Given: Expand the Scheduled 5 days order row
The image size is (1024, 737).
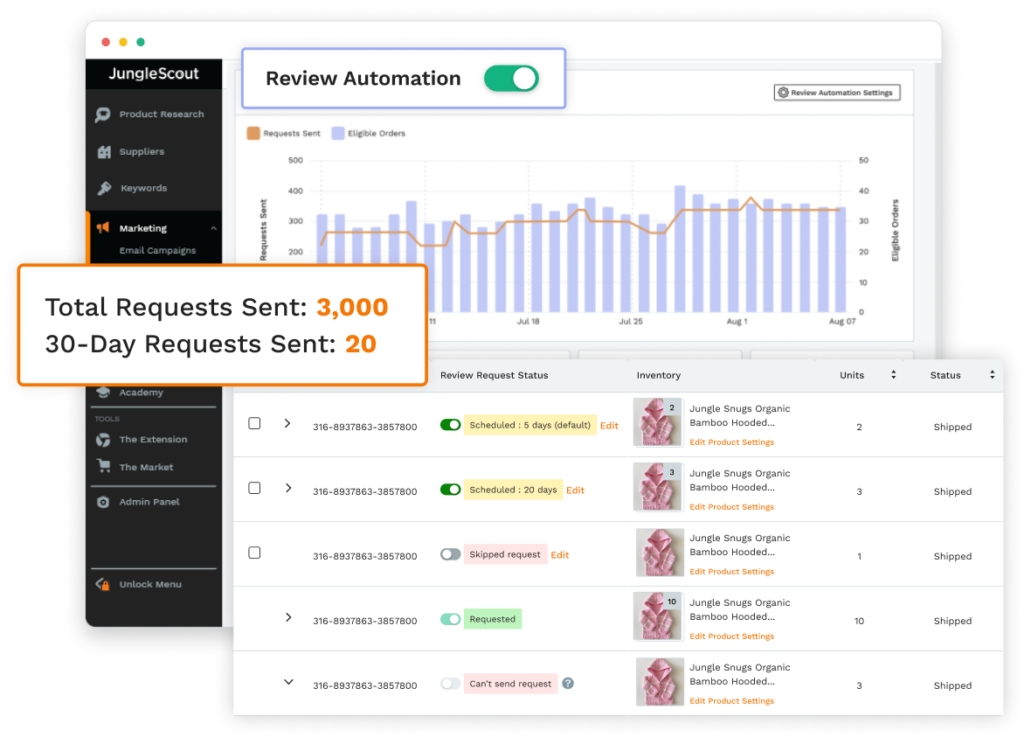Looking at the screenshot, I should [288, 423].
